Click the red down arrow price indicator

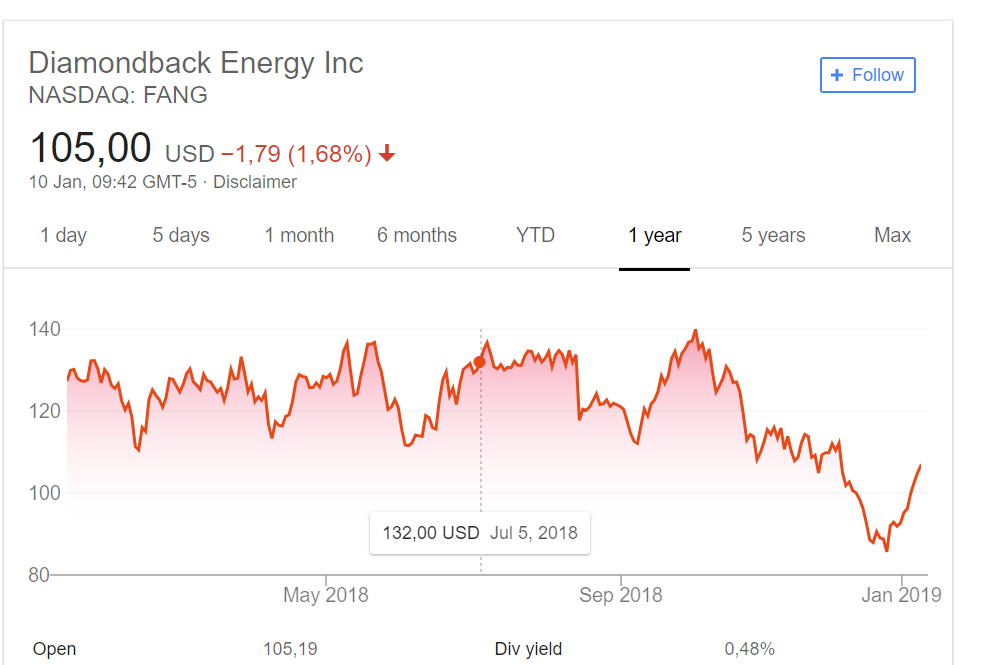pos(387,153)
